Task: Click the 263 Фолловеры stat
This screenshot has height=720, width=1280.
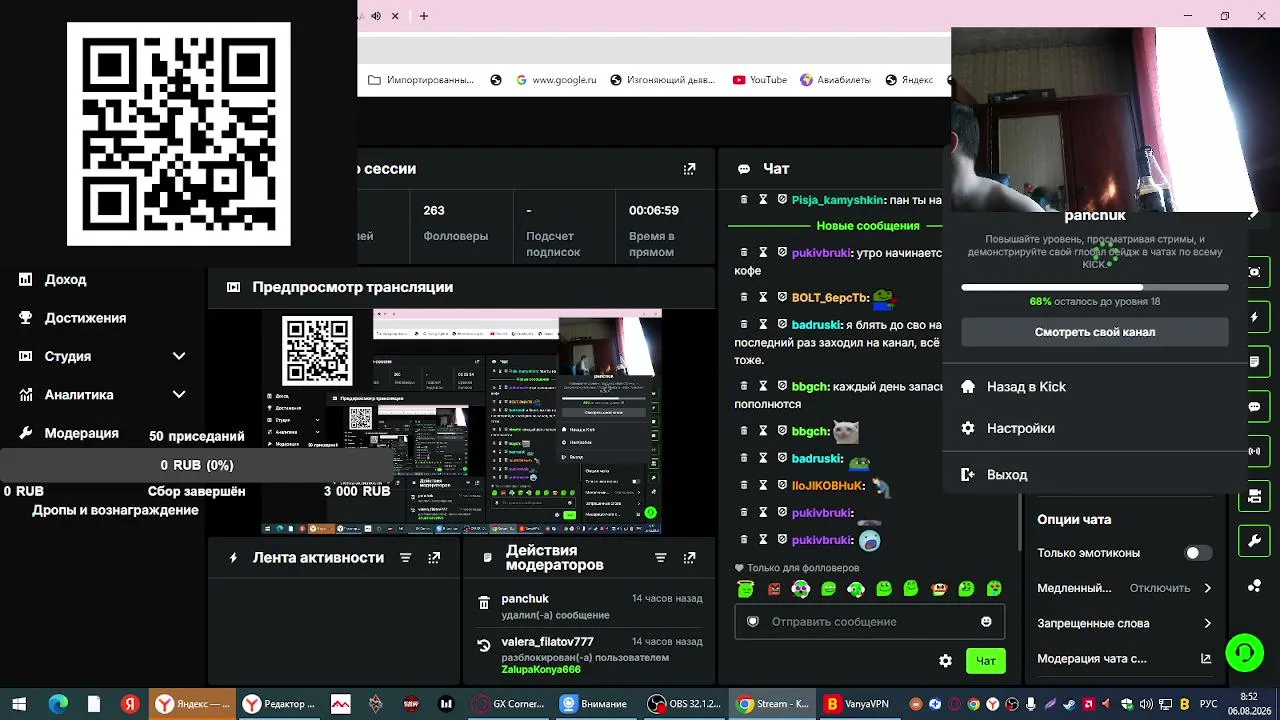Action: 456,223
